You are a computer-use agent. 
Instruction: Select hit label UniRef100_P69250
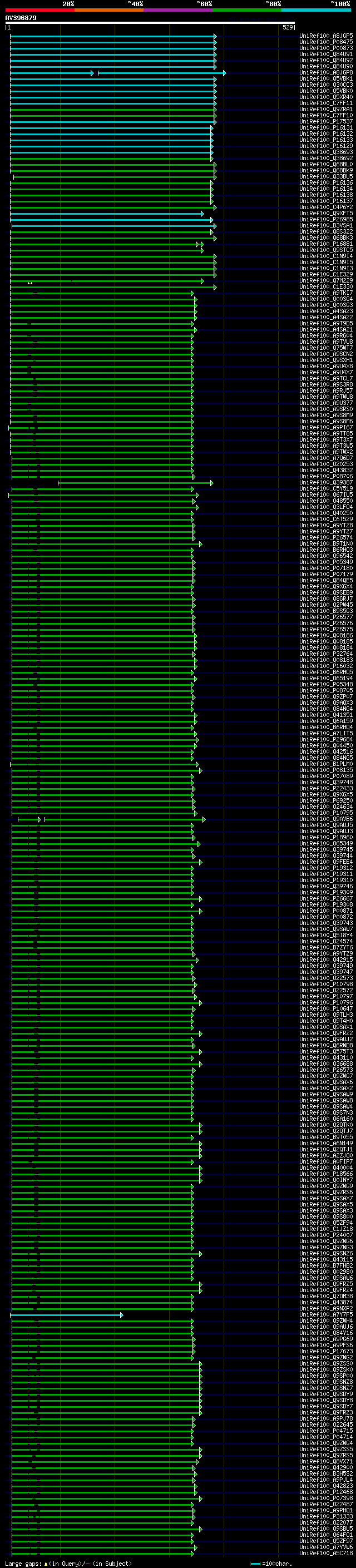(325, 800)
